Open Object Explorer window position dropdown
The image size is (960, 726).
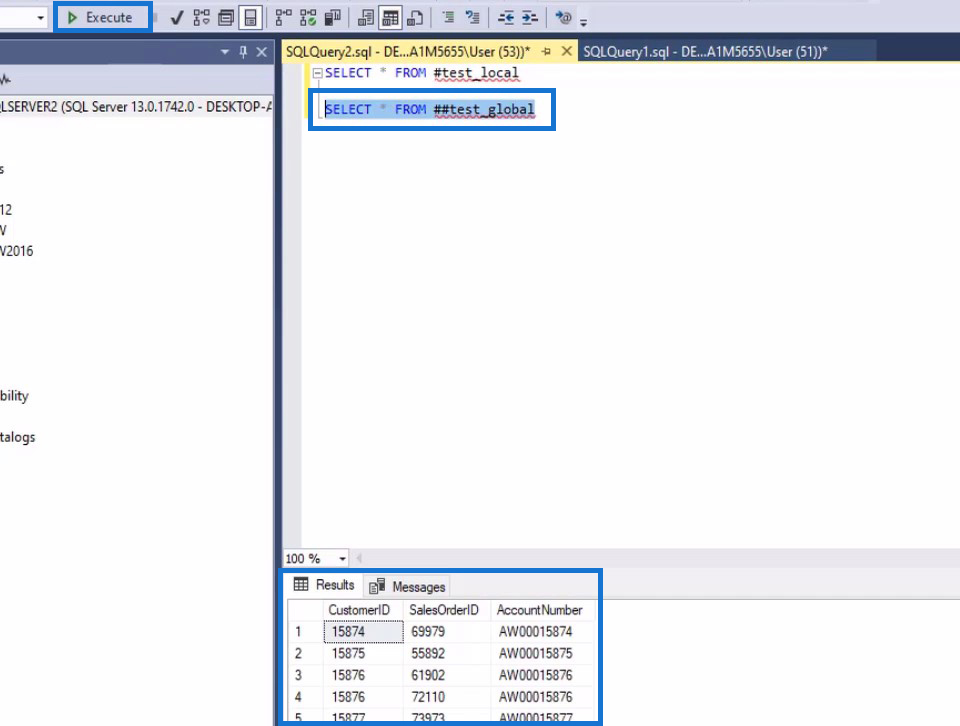[x=225, y=52]
